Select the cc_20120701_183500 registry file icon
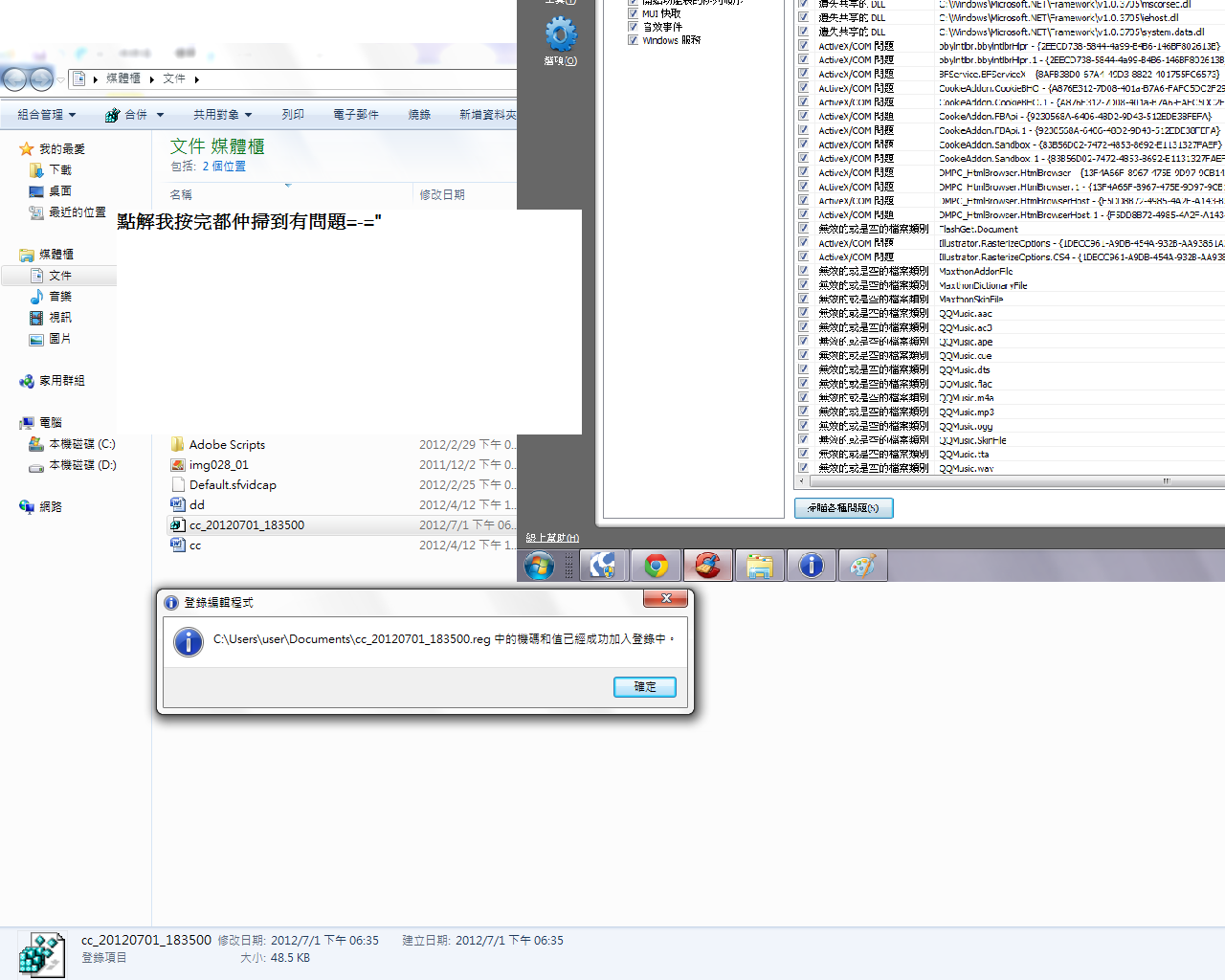 coord(177,524)
